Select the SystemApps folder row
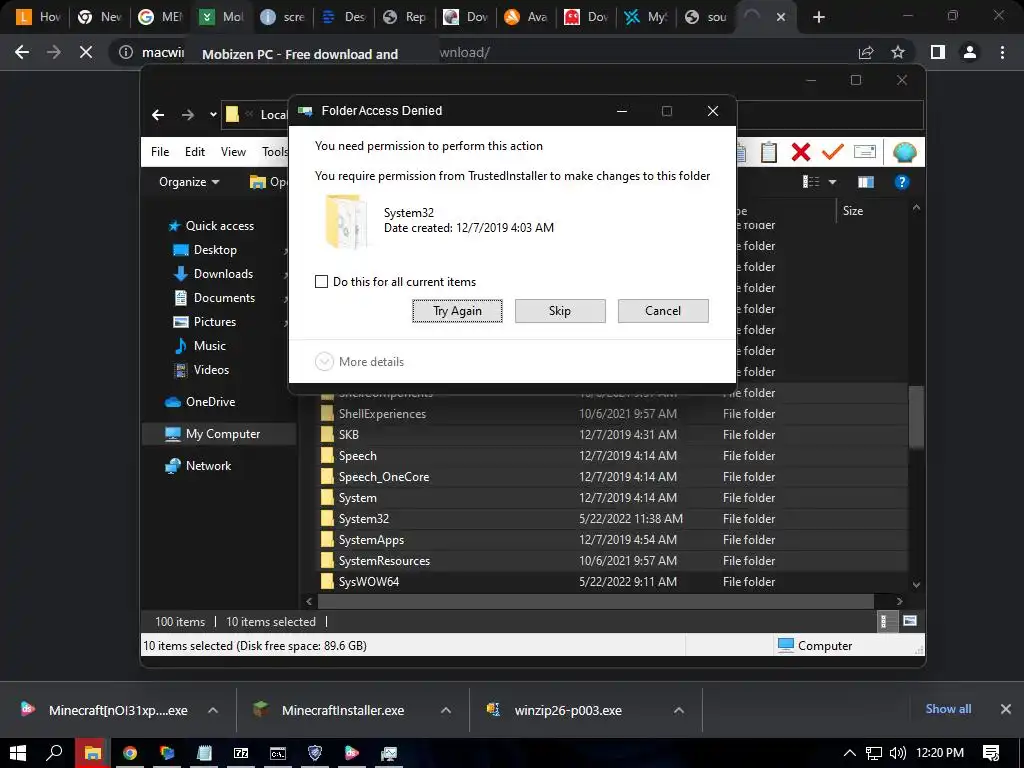This screenshot has height=768, width=1024. pos(611,540)
